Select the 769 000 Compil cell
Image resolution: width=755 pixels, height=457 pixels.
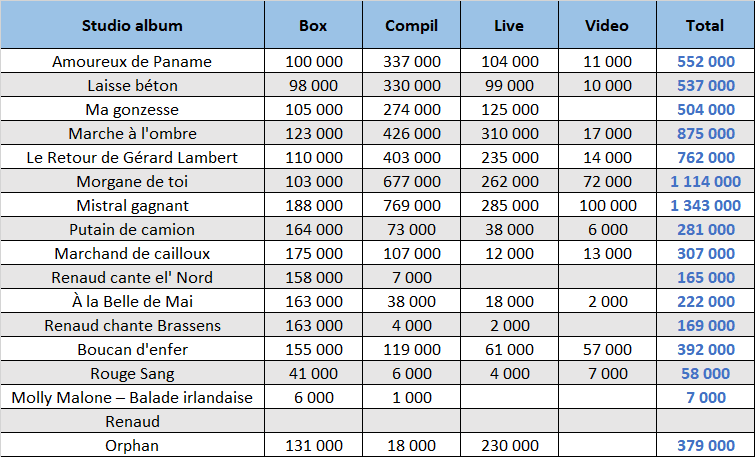411,205
